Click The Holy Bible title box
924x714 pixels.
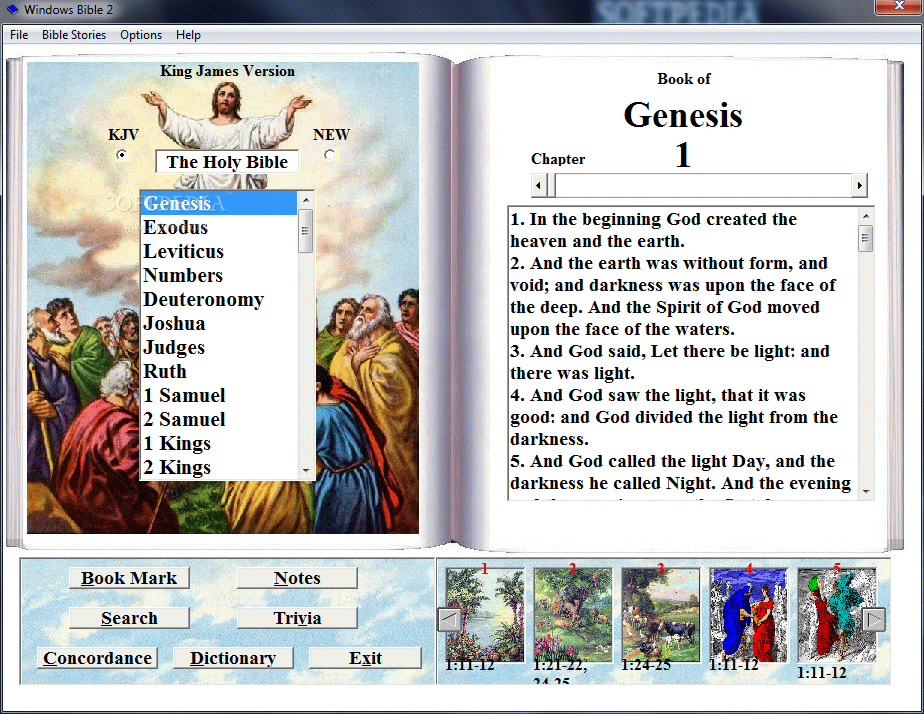tap(227, 162)
